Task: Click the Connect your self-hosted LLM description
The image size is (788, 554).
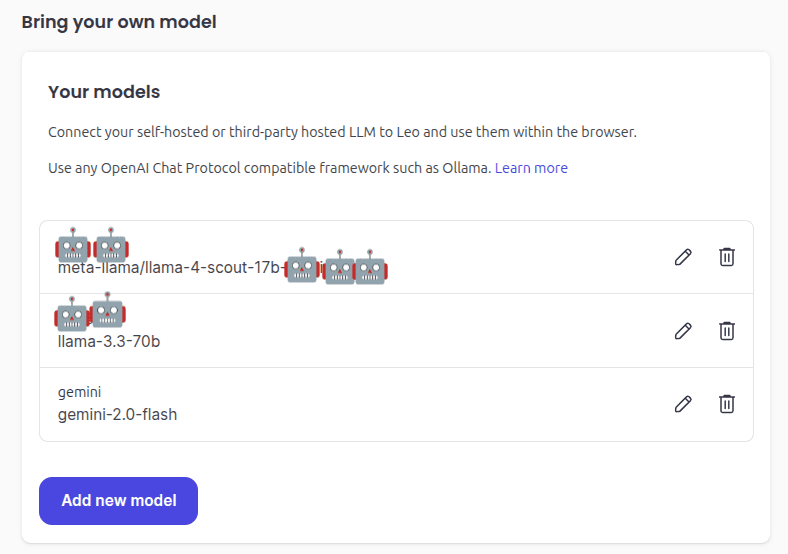Action: point(342,132)
